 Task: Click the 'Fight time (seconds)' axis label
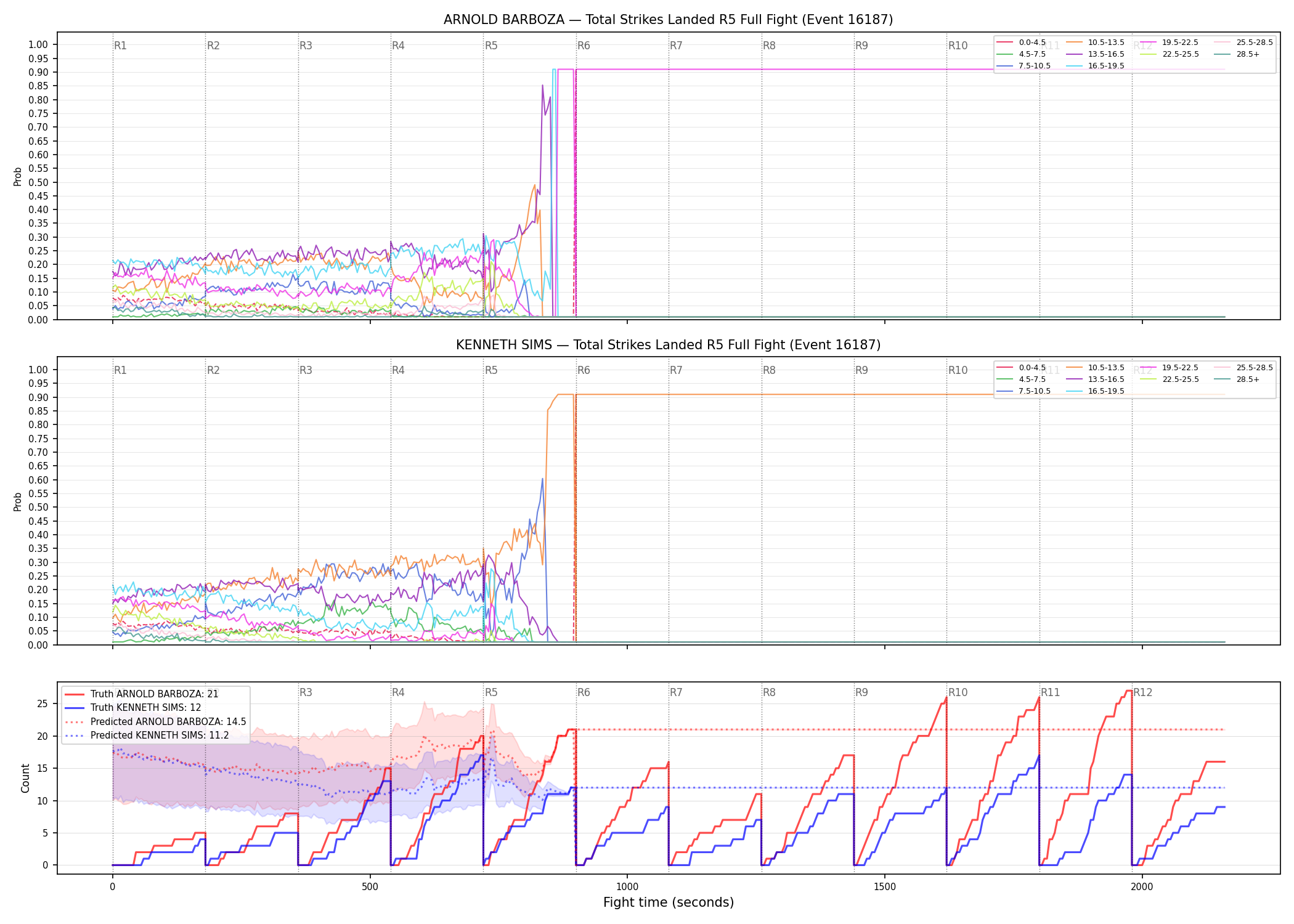(669, 902)
